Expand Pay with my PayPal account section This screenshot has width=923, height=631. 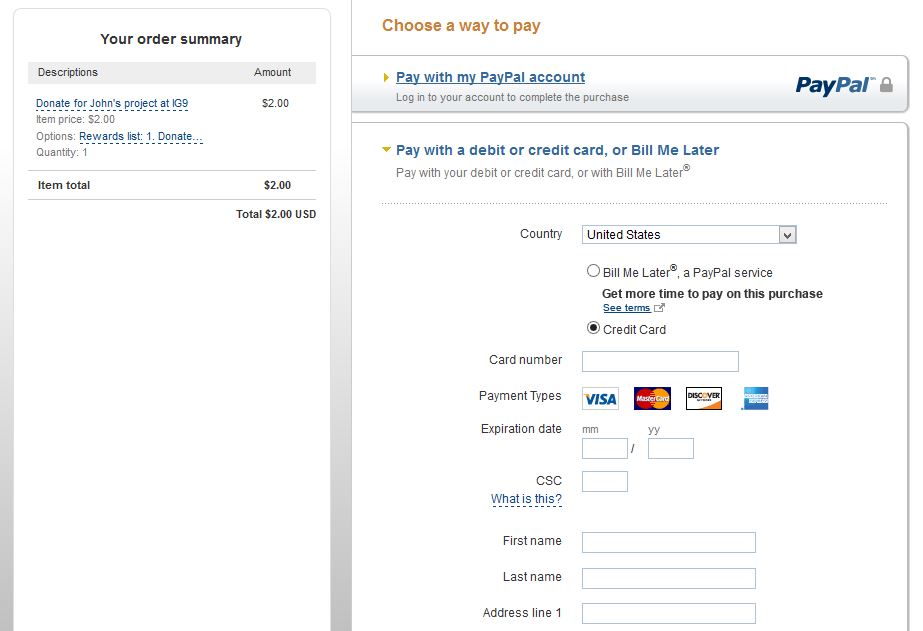pos(490,77)
